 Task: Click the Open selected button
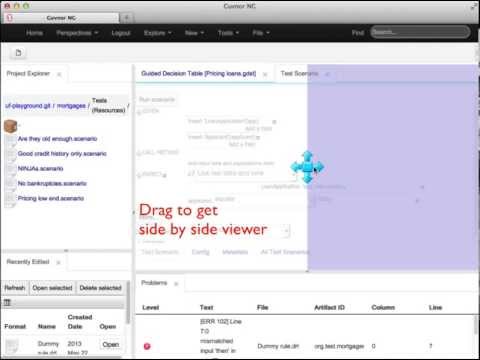(x=52, y=288)
